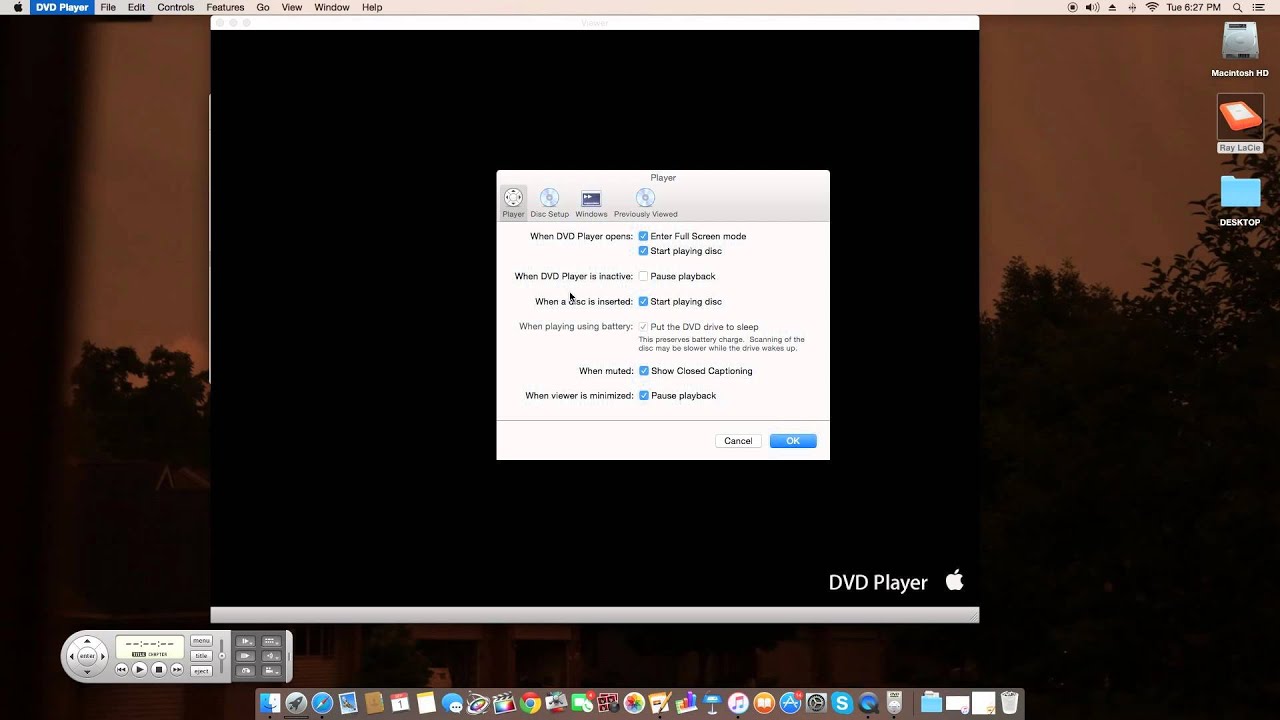1280x720 pixels.
Task: Select the Ray LaCie drive icon
Action: pyautogui.click(x=1240, y=124)
